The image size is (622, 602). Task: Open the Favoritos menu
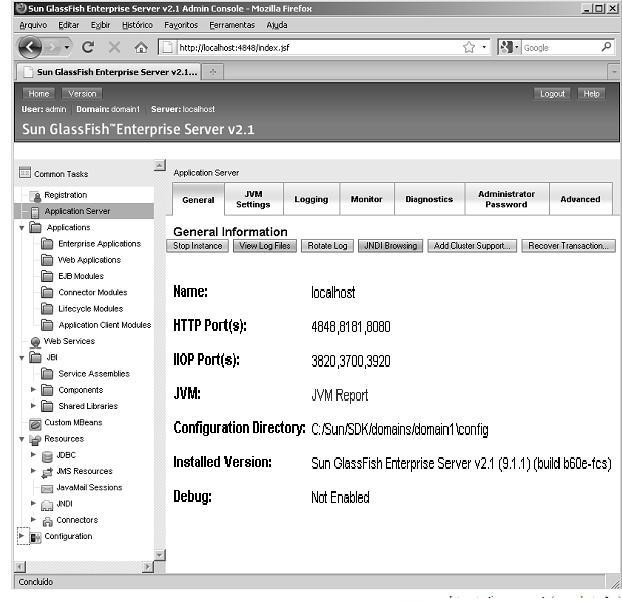(x=180, y=24)
